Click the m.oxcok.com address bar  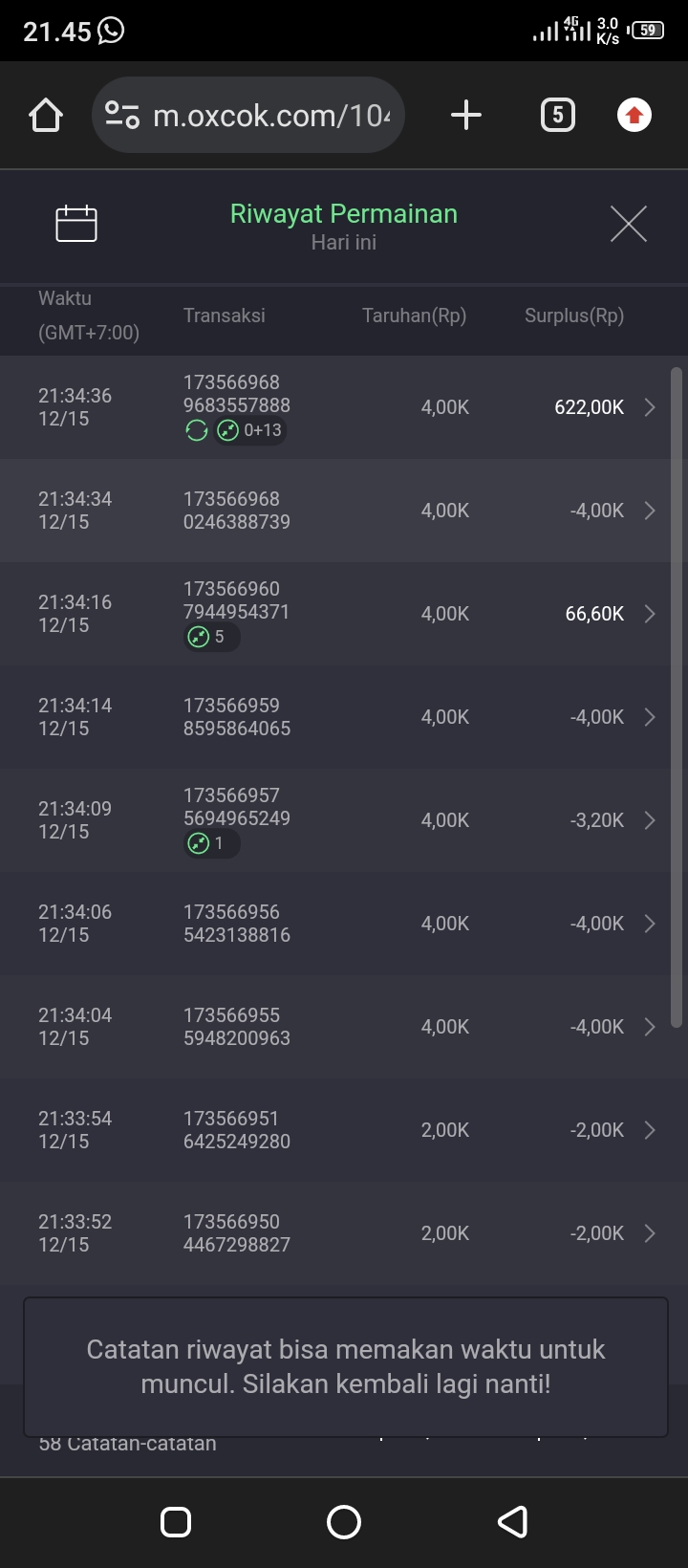271,116
